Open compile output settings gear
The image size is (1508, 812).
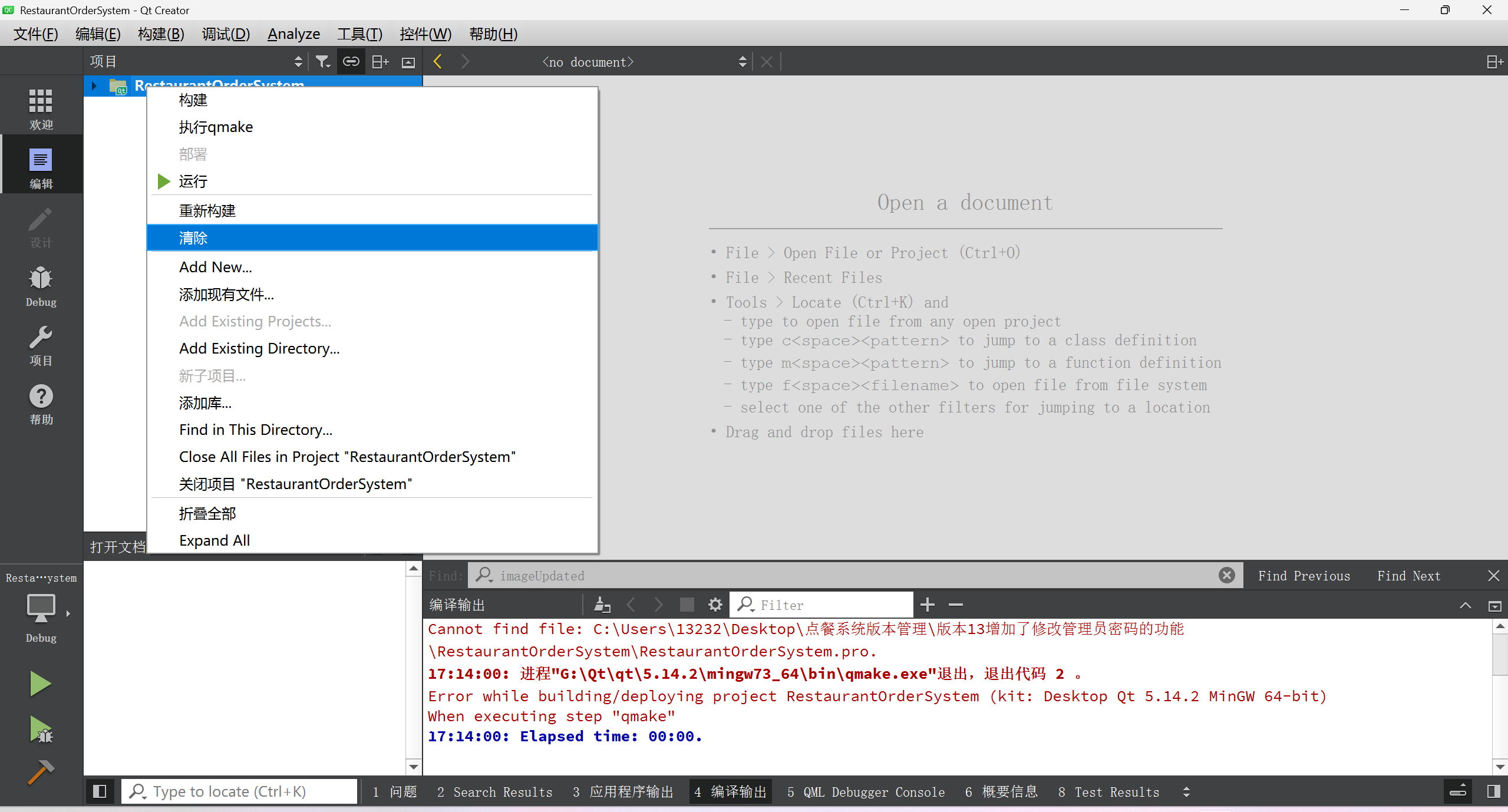715,605
